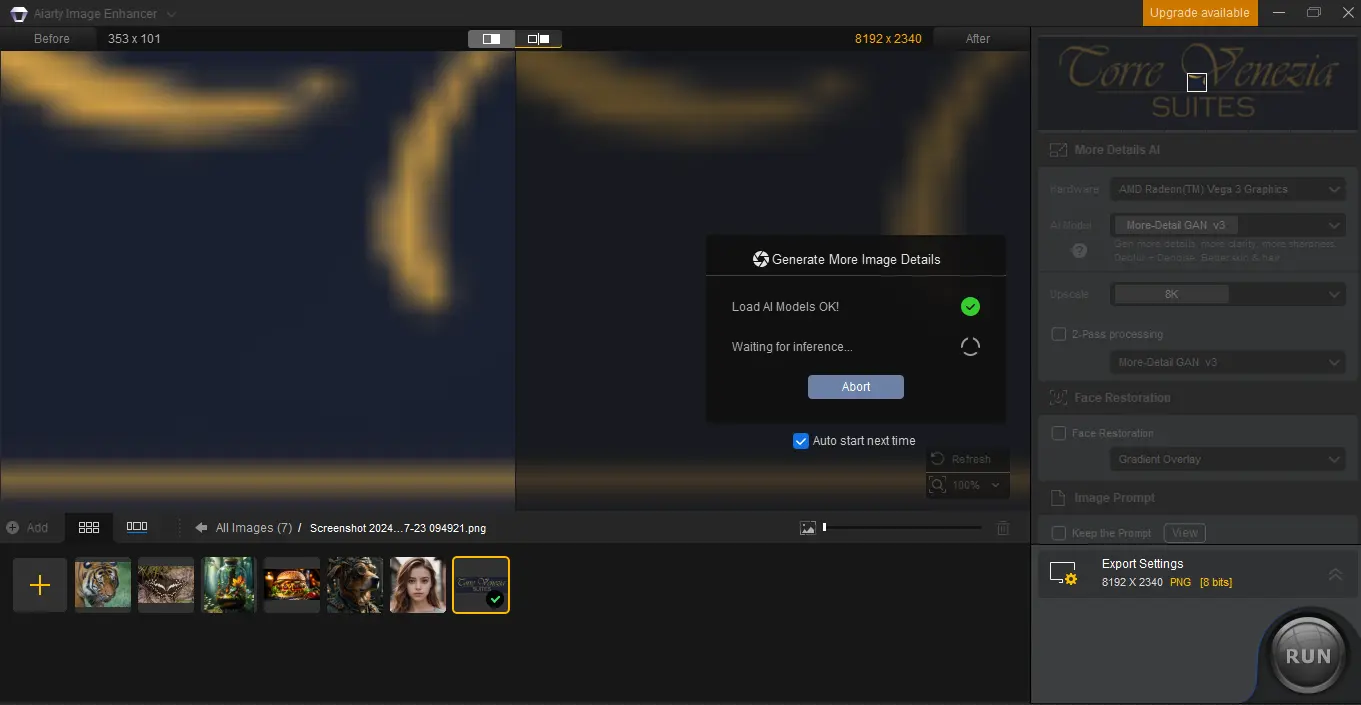The image size is (1361, 705).
Task: Select the butterfly thumbnail
Action: [x=166, y=585]
